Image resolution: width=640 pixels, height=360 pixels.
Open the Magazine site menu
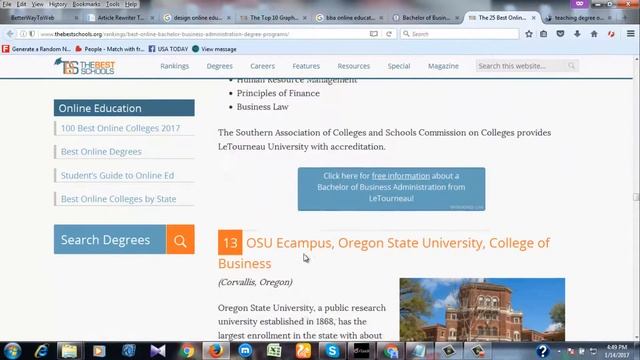coord(443,66)
